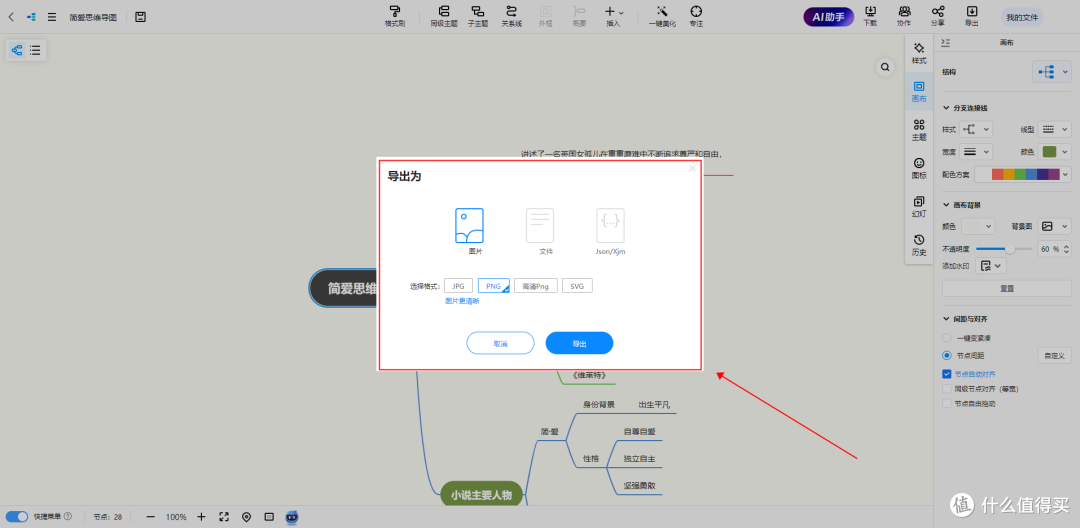Enable focus mode (专注)
1080x528 pixels.
696,16
